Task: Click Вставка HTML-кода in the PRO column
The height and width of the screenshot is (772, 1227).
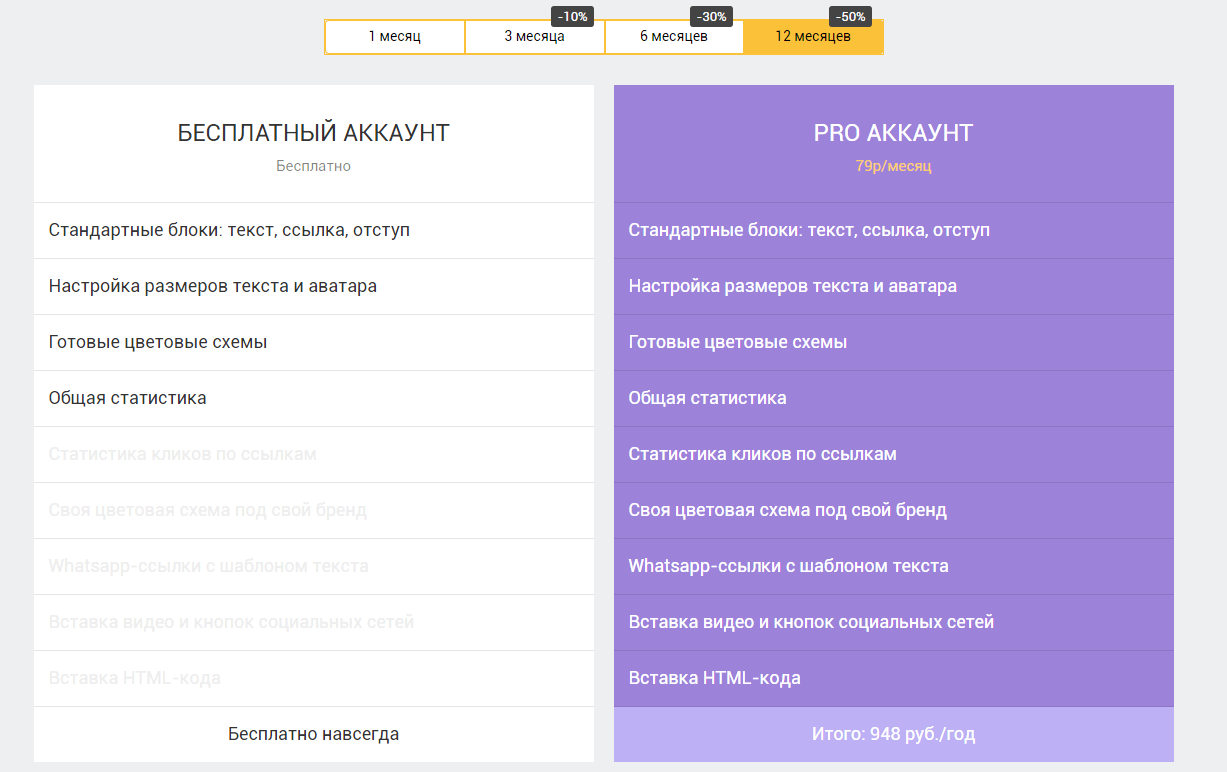Action: click(x=714, y=678)
